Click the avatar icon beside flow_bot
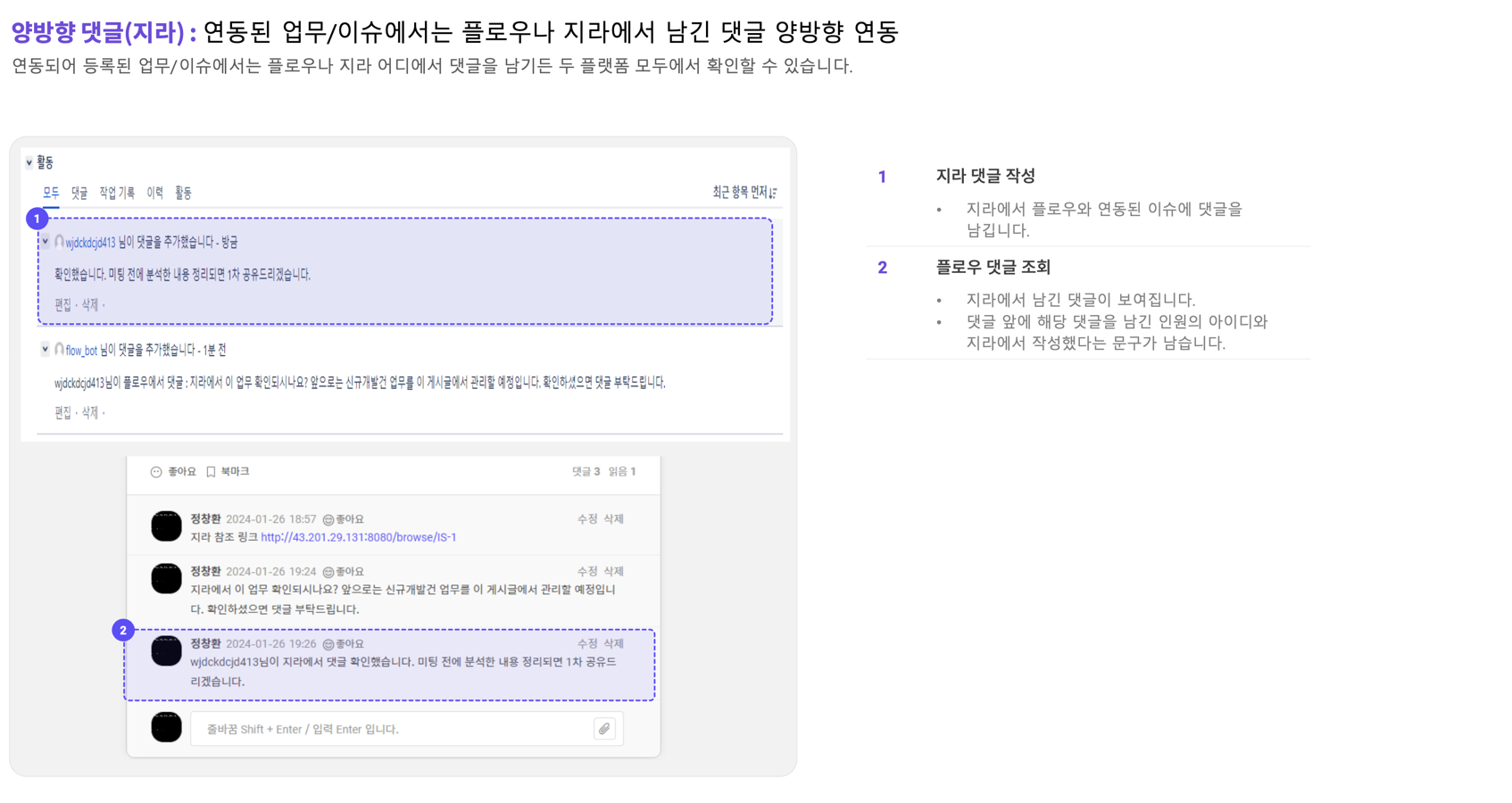This screenshot has width=1512, height=803. 59,350
